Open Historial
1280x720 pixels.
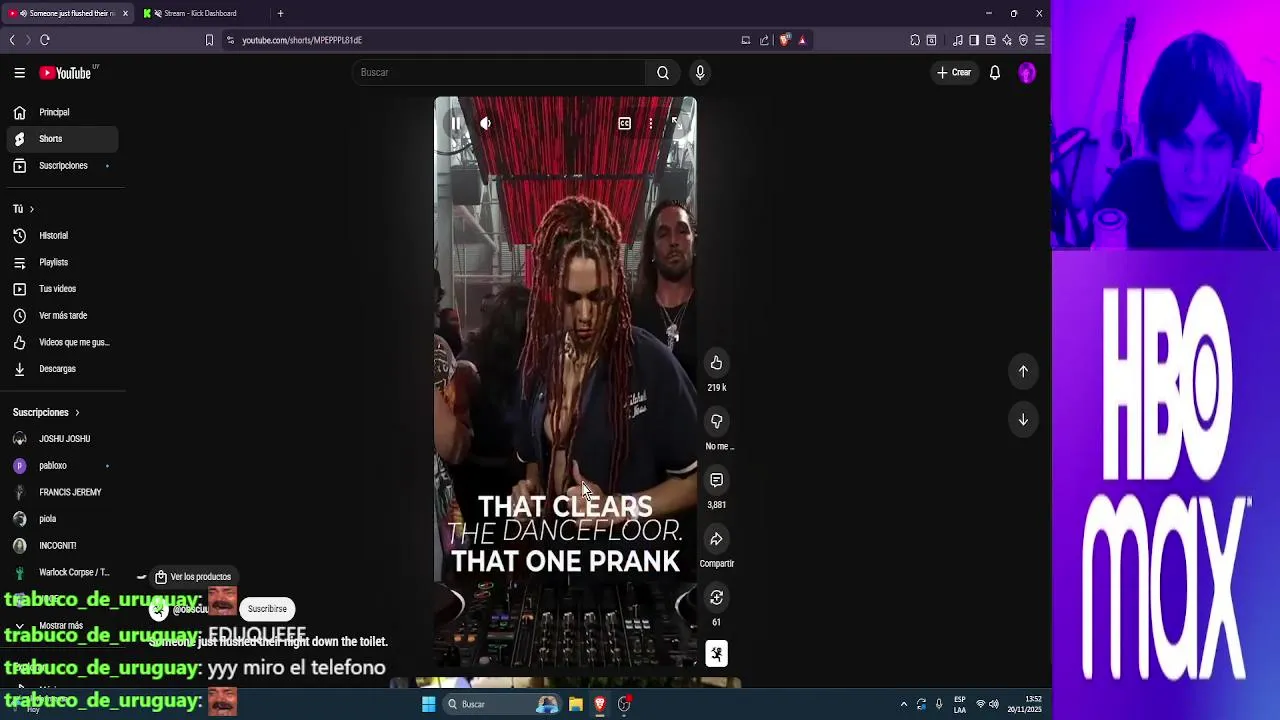pyautogui.click(x=62, y=236)
